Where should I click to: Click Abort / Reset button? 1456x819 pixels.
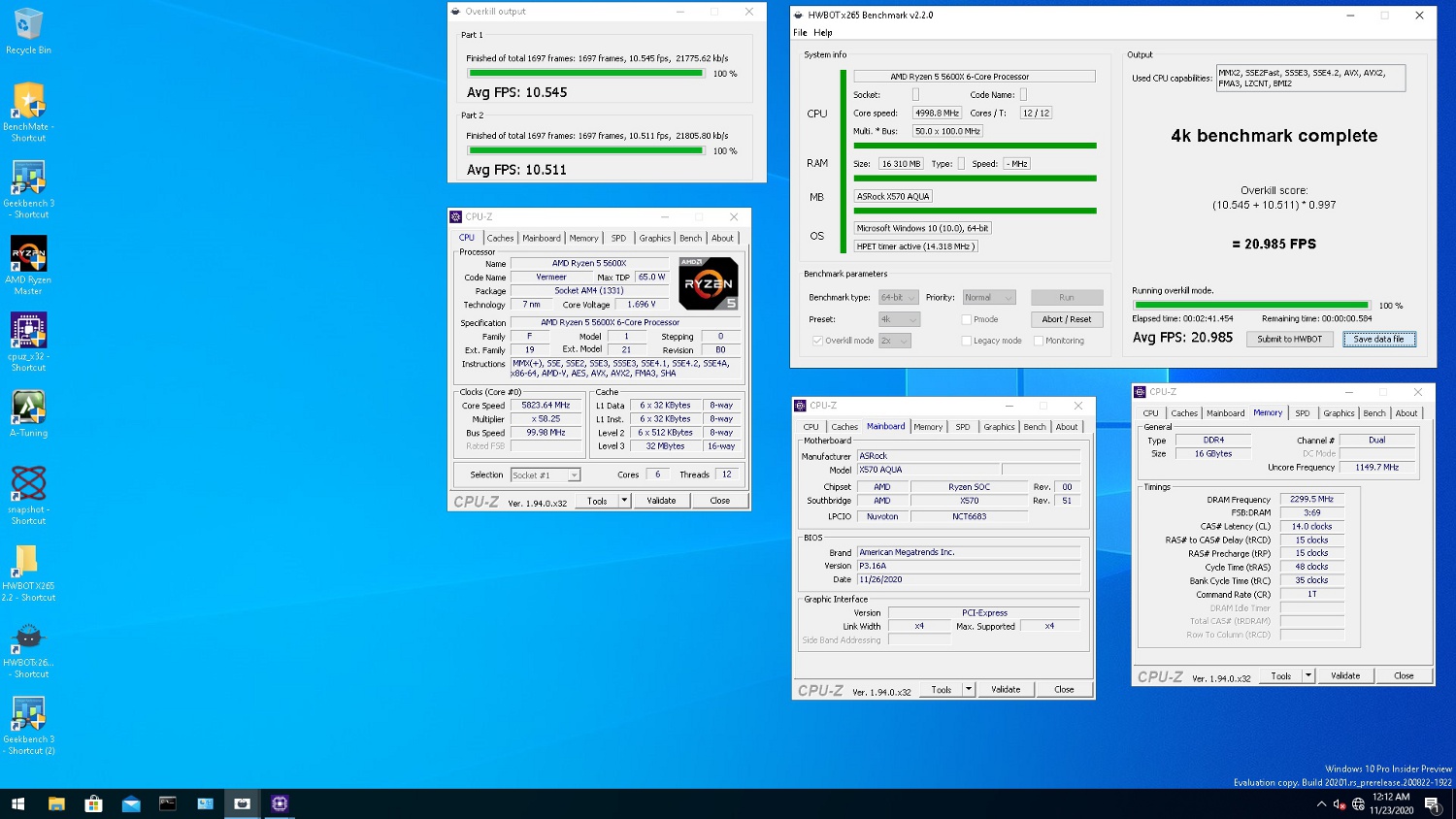click(x=1067, y=319)
